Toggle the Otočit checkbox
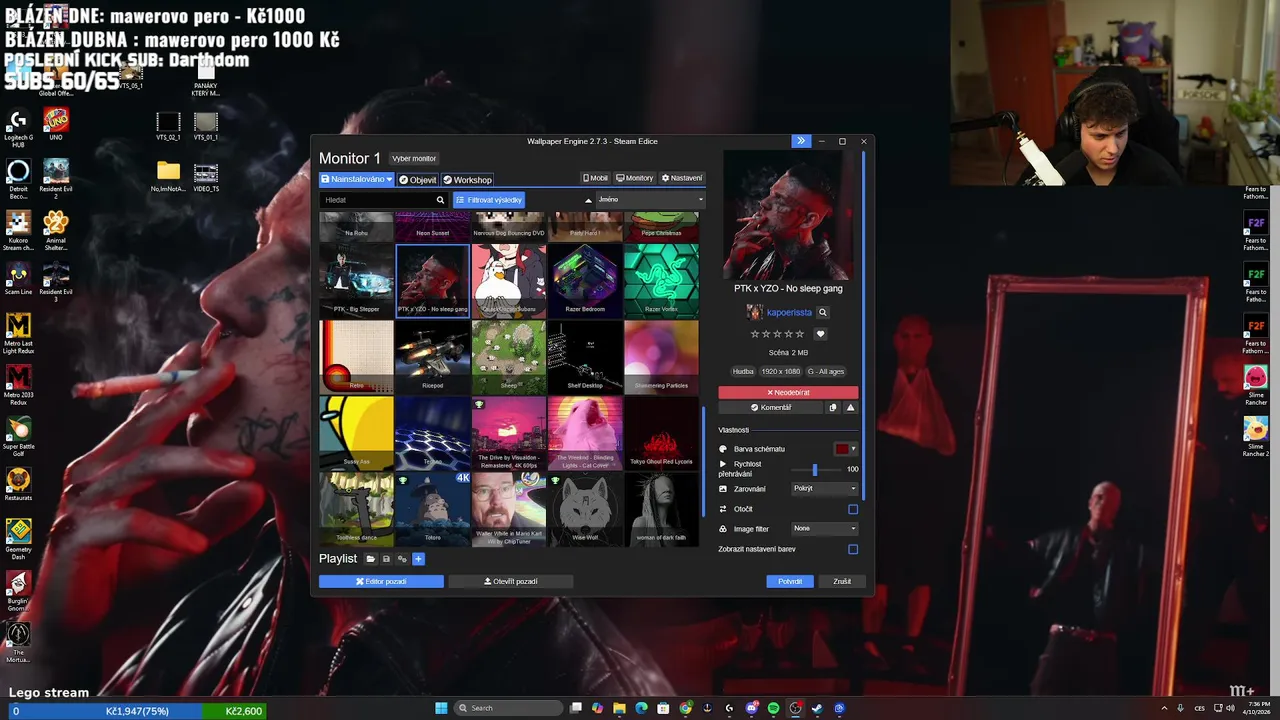The height and width of the screenshot is (720, 1280). click(853, 509)
